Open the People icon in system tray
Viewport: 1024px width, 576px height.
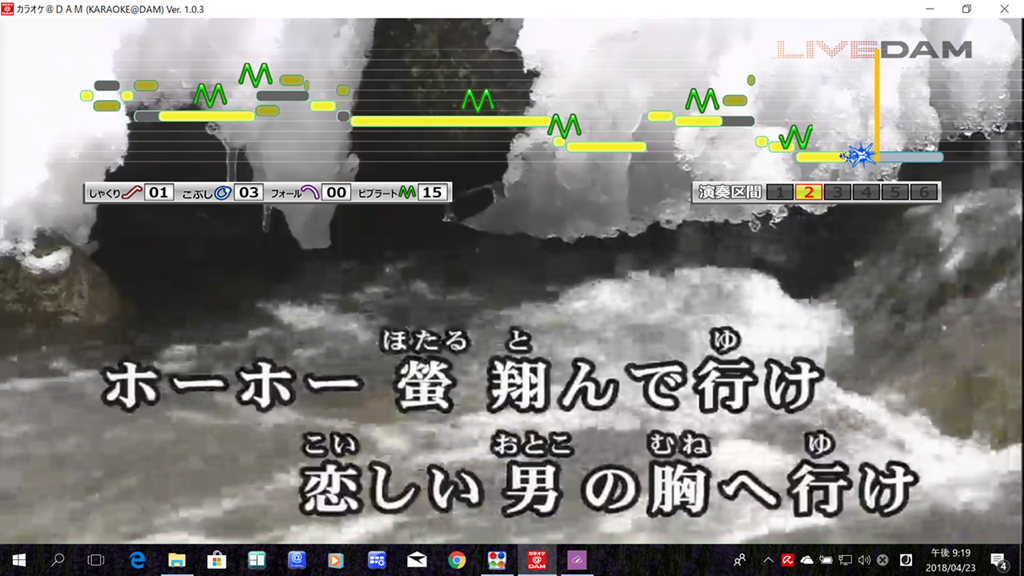point(739,560)
